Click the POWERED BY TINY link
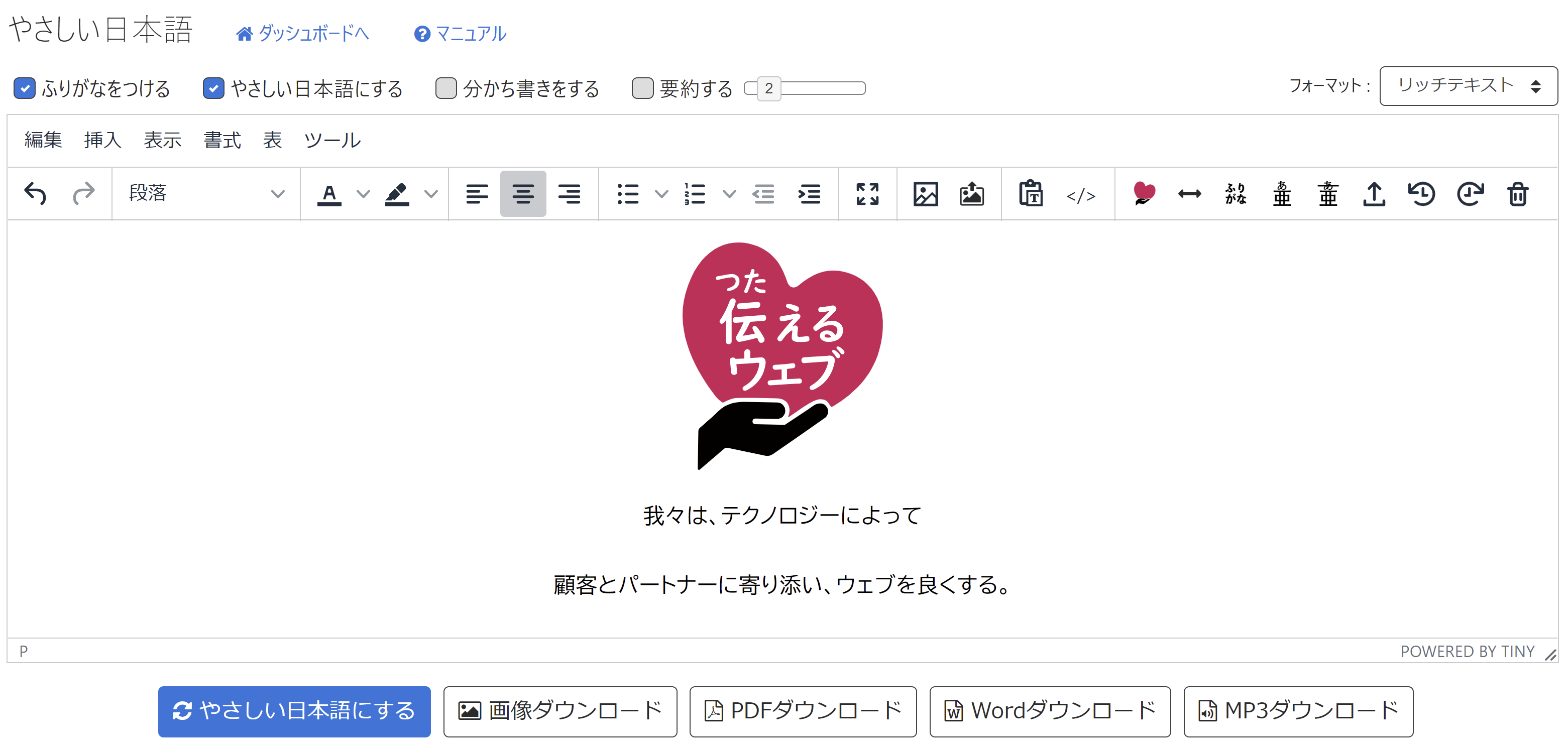Viewport: 1568px width, 748px height. pos(1468,651)
